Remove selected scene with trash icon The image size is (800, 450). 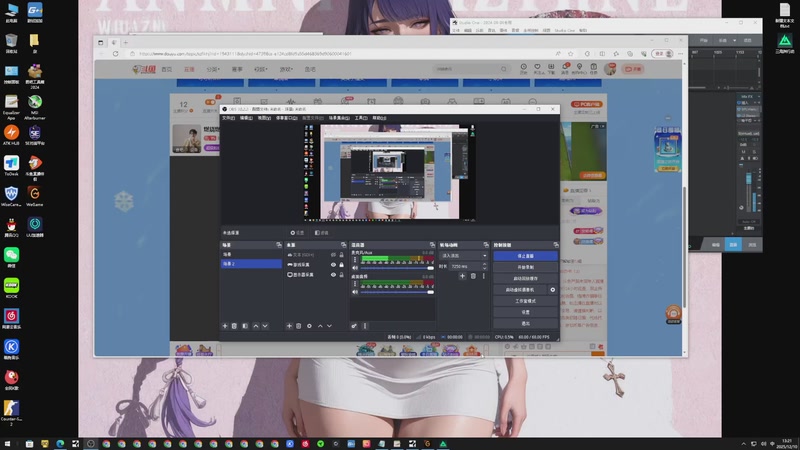(x=234, y=326)
